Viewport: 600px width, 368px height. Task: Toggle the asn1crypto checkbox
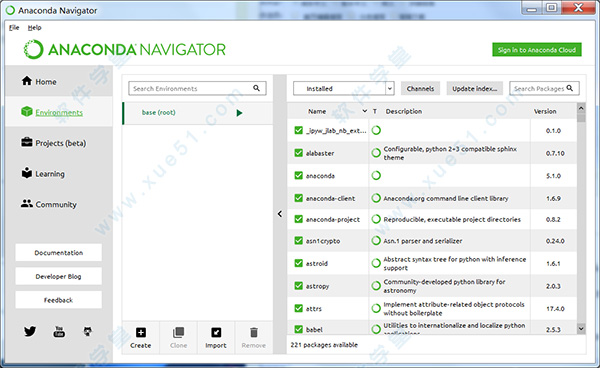pyautogui.click(x=298, y=241)
